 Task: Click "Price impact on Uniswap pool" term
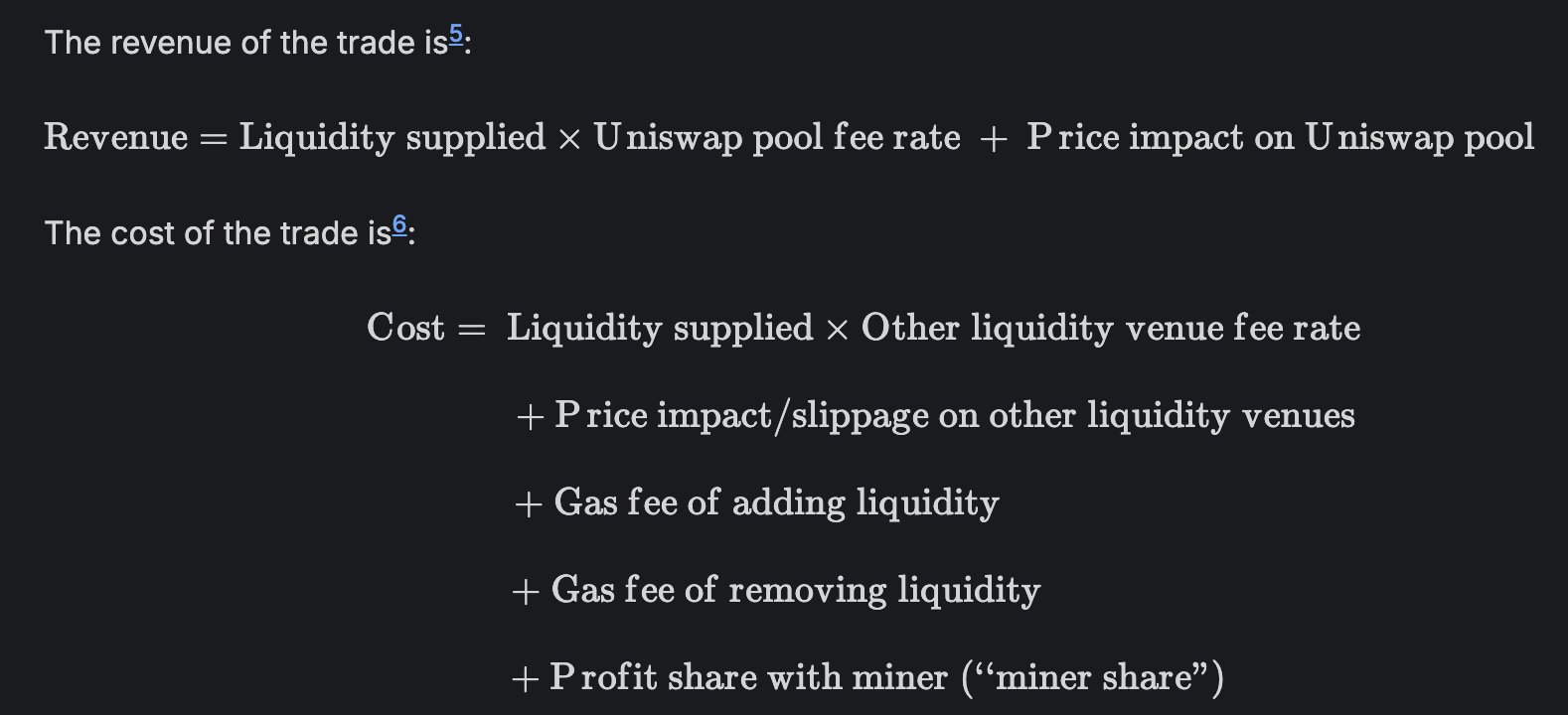click(x=1281, y=138)
